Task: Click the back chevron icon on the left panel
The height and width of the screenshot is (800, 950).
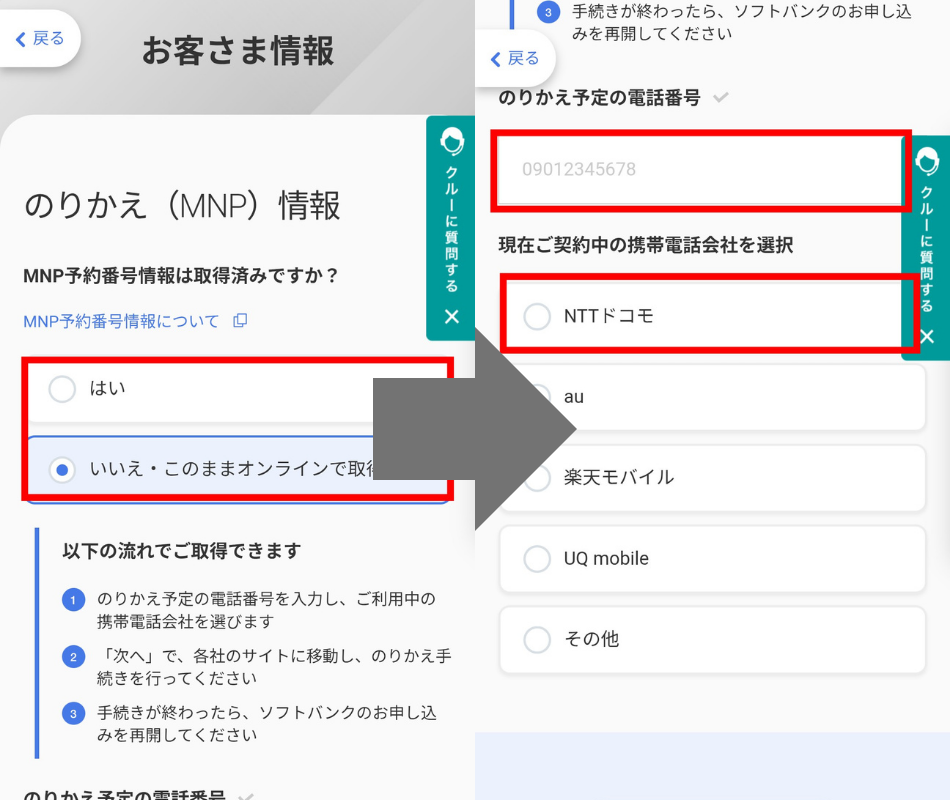Action: point(22,37)
